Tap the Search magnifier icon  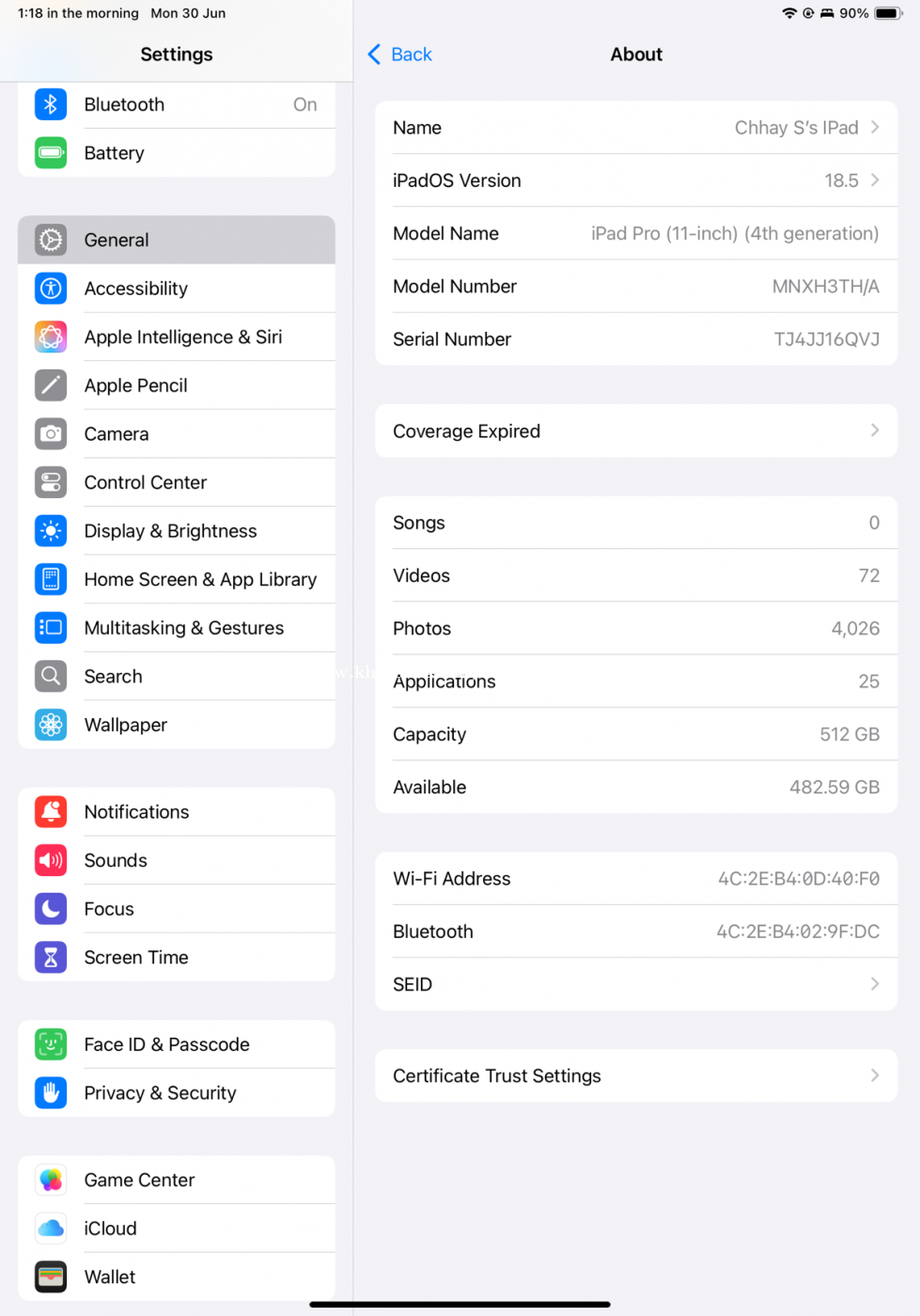(x=51, y=676)
